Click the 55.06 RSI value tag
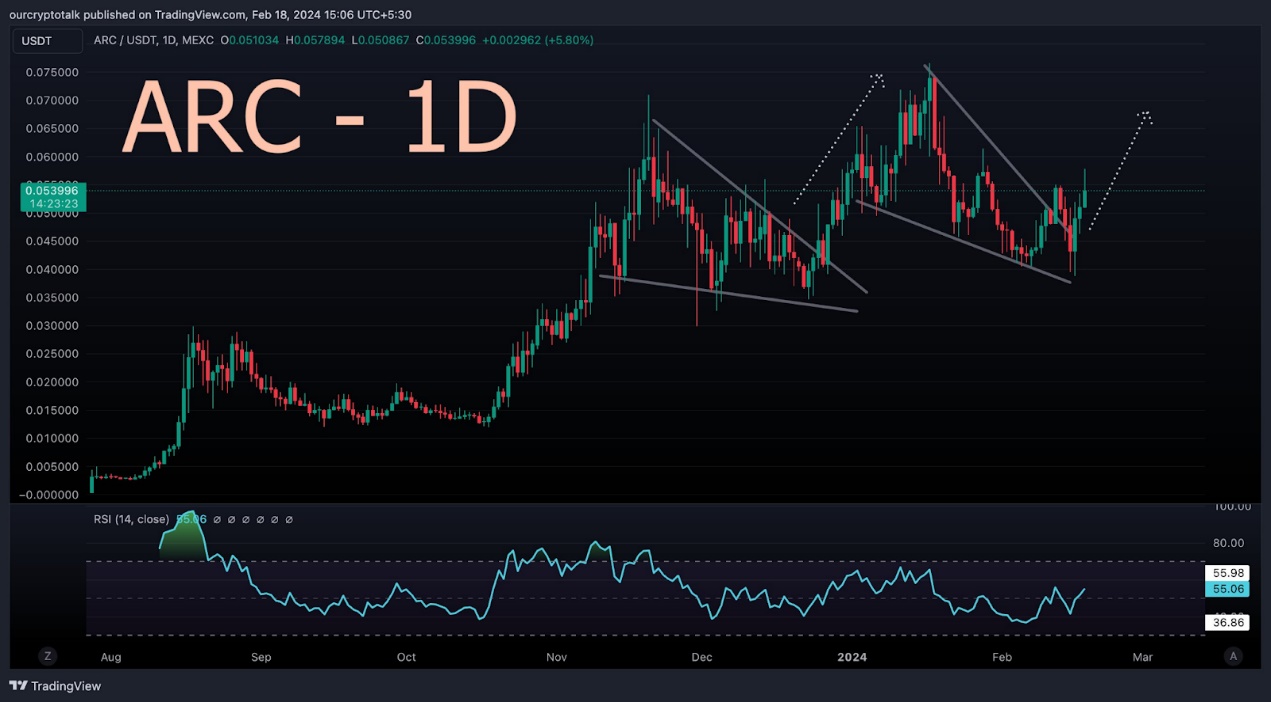This screenshot has height=702, width=1271. [x=1226, y=589]
